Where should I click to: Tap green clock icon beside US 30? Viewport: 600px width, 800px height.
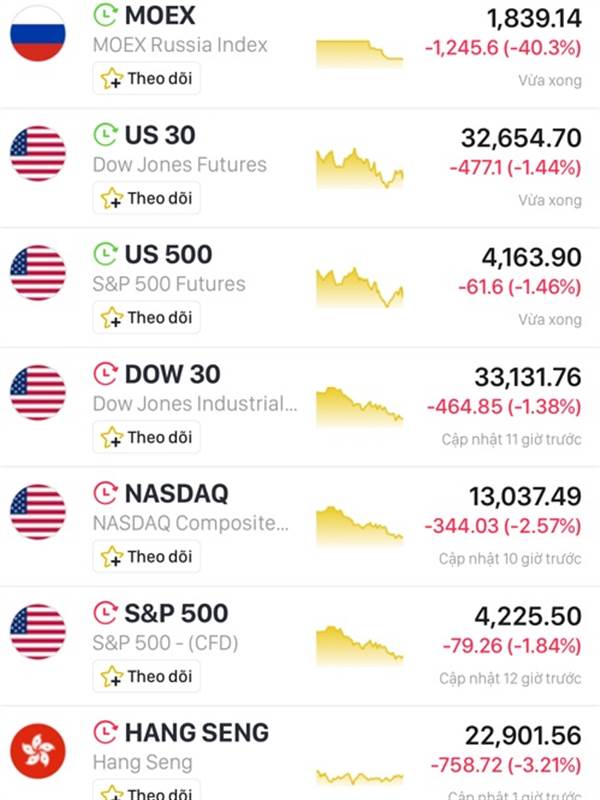point(106,135)
